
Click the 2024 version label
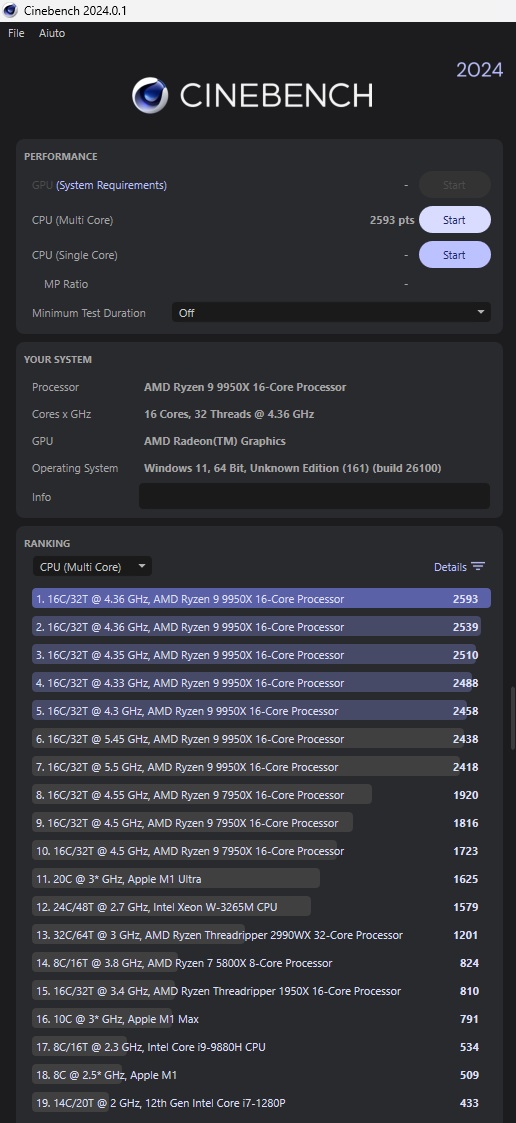tap(479, 69)
